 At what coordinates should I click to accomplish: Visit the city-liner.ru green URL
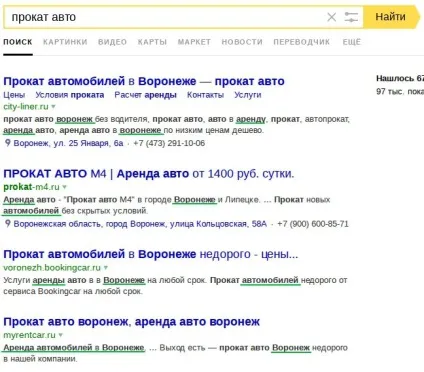point(26,107)
